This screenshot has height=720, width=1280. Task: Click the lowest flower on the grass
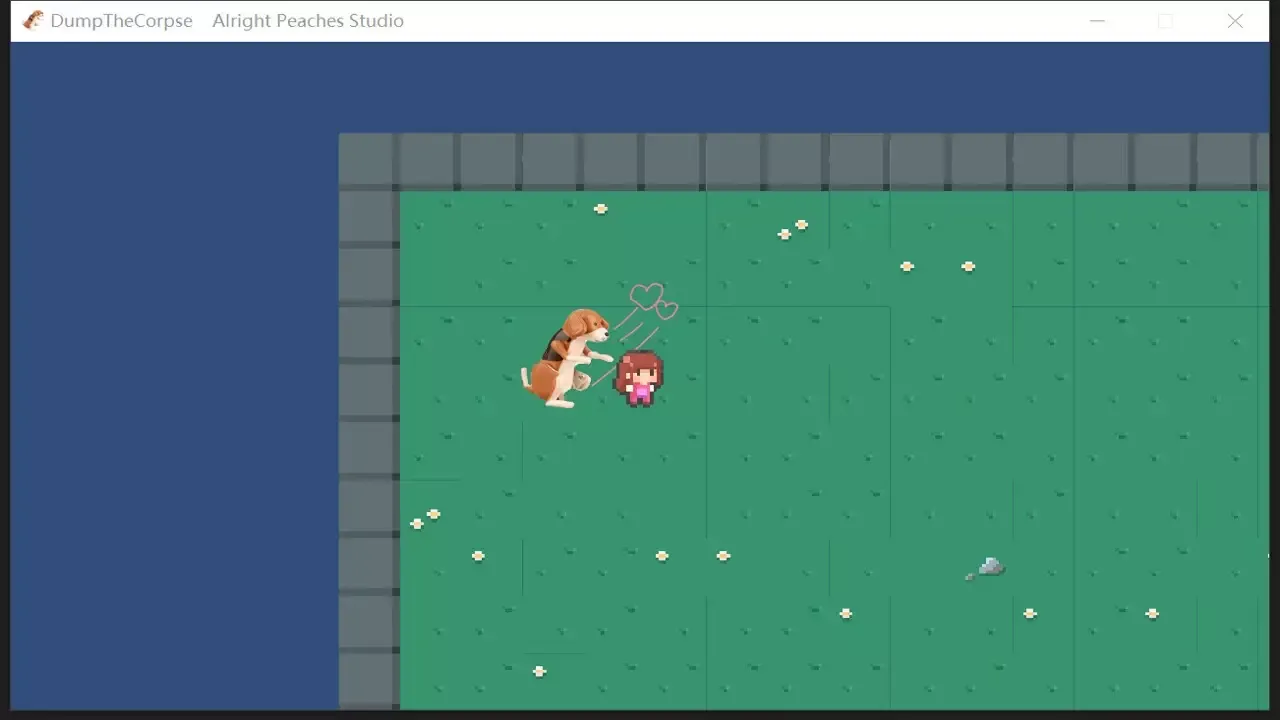click(539, 671)
